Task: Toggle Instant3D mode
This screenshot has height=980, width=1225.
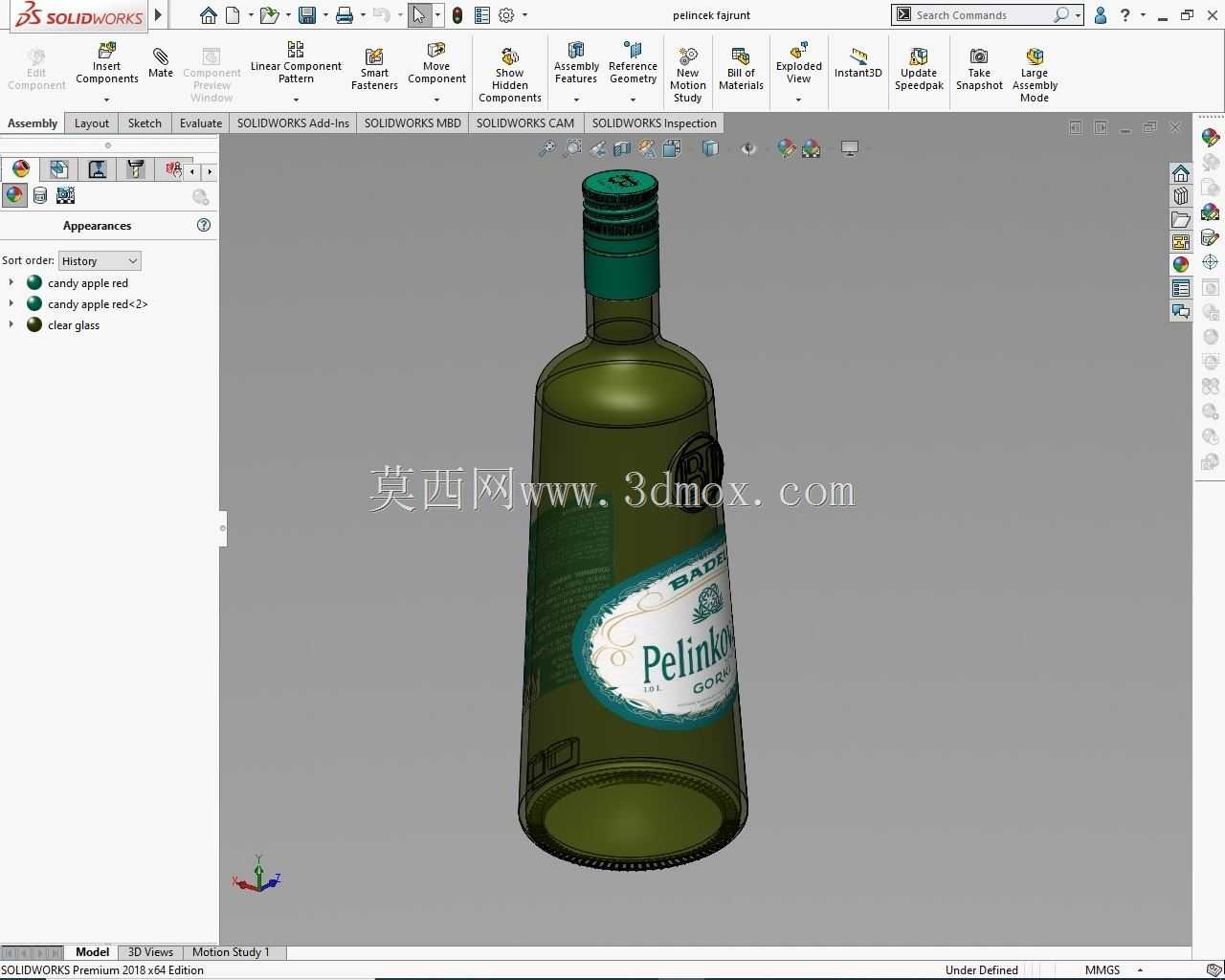Action: (857, 63)
